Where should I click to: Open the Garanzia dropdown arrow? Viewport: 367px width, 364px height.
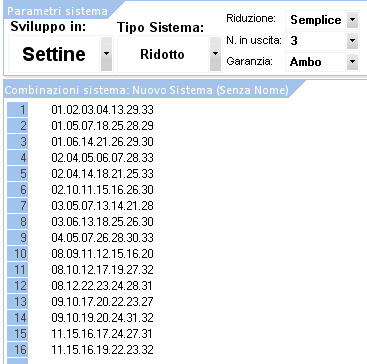click(x=352, y=62)
